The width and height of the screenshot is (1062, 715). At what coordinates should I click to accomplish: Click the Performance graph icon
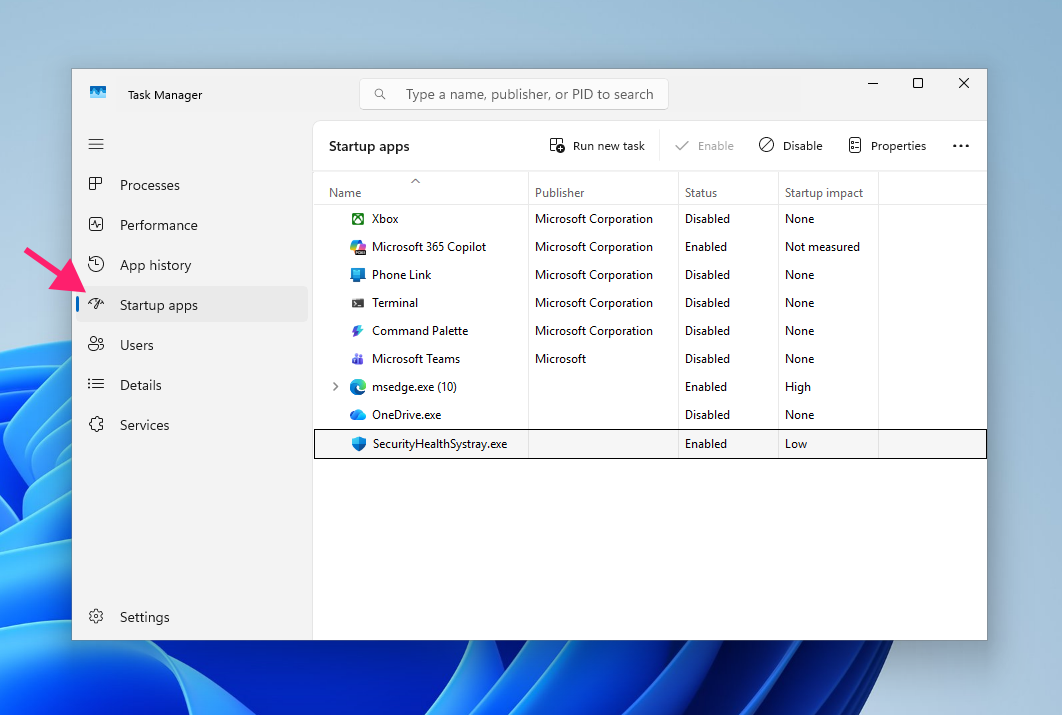tap(96, 224)
